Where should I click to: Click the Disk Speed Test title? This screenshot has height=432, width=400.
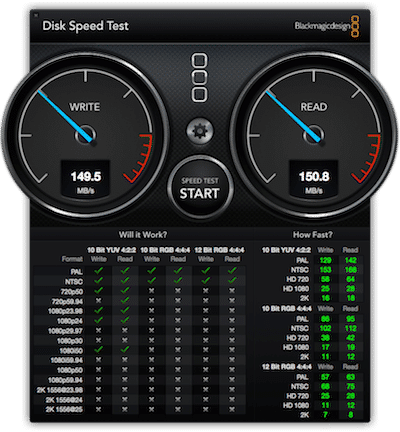tap(85, 26)
